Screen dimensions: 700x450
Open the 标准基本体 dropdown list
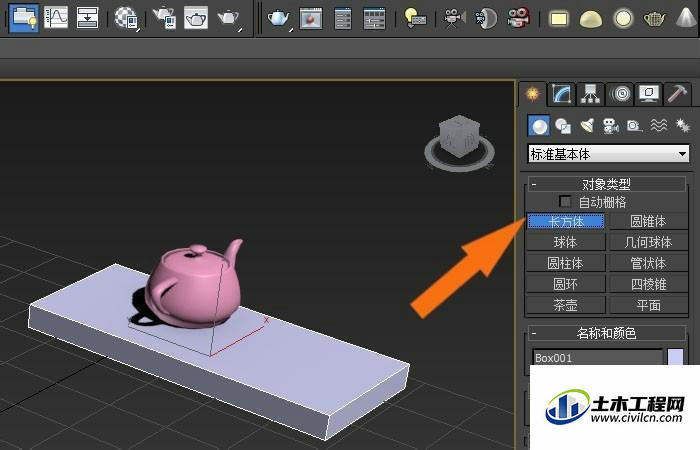coord(608,154)
